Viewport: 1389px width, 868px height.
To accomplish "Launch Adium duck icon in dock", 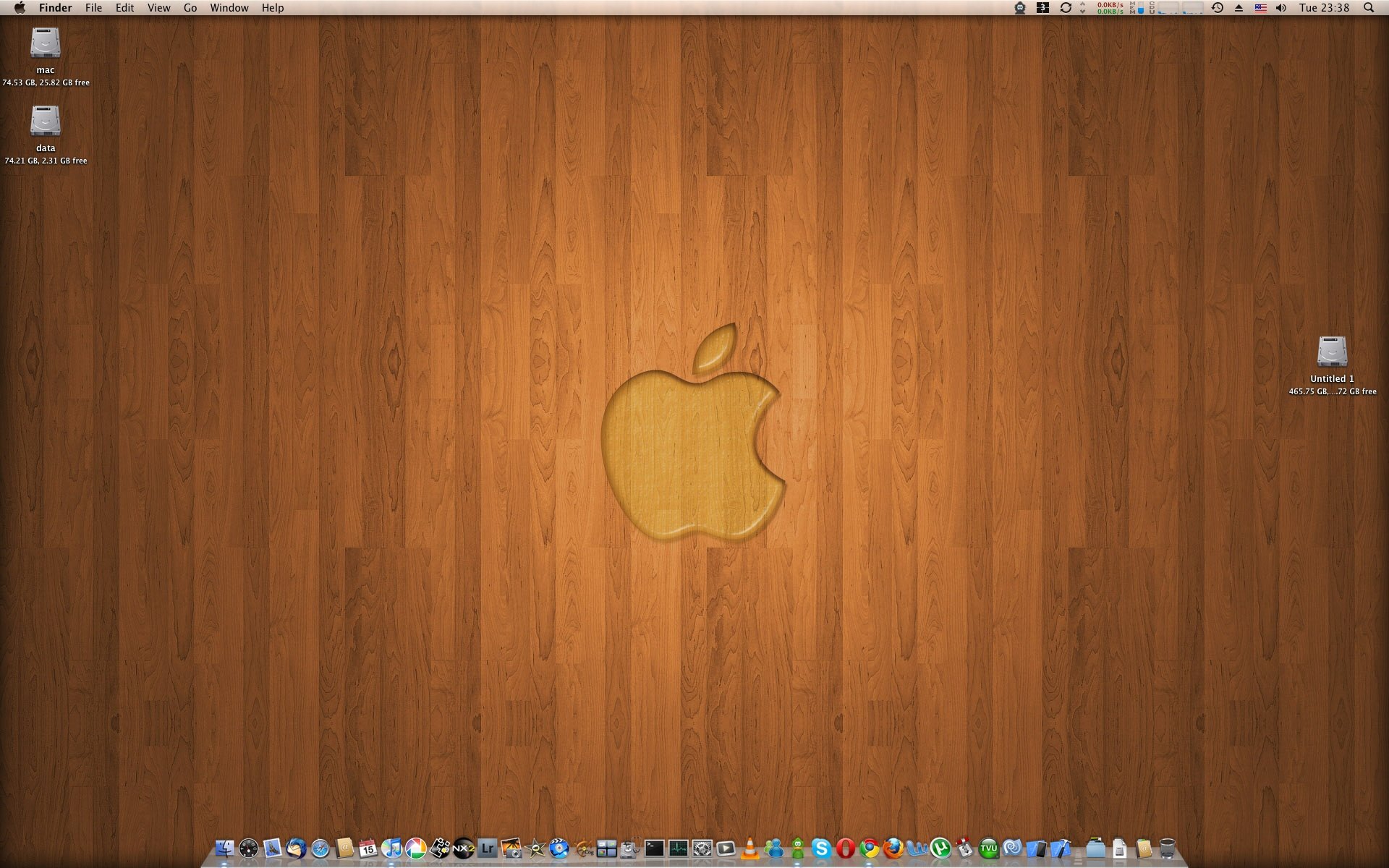I will tap(798, 848).
